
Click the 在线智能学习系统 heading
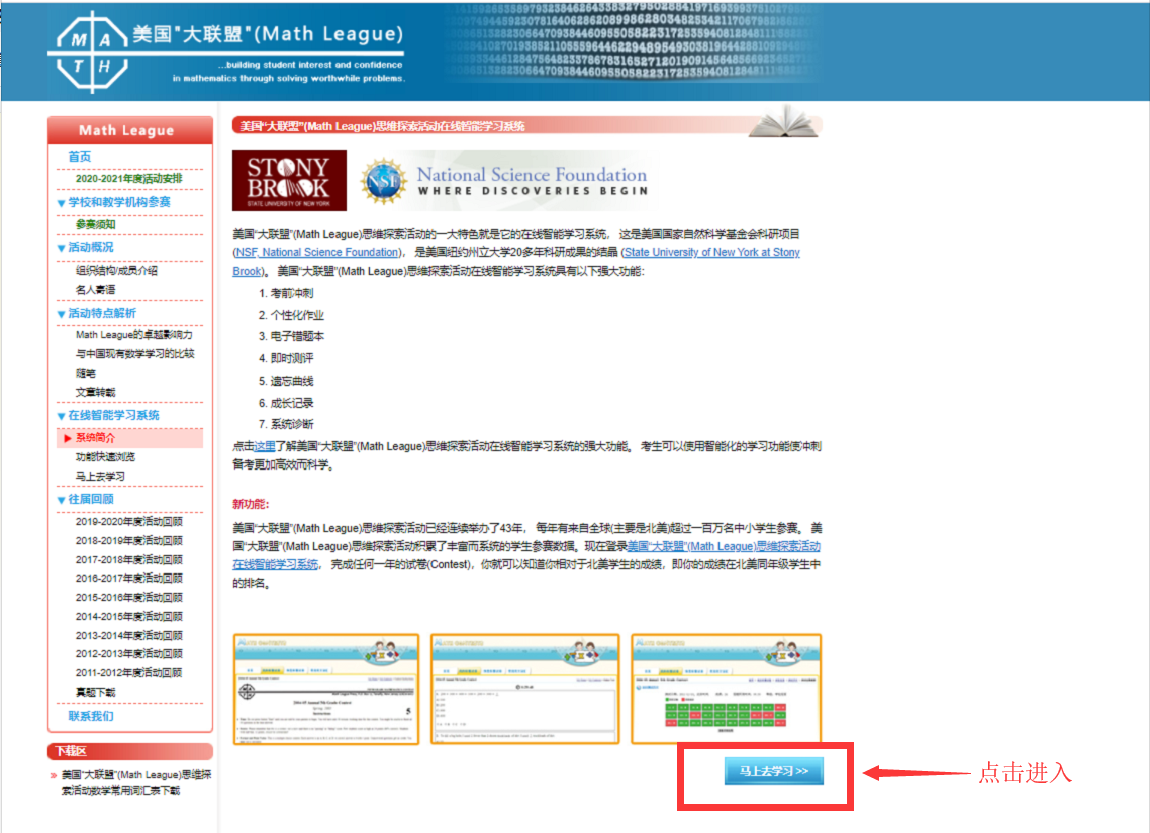coord(114,415)
